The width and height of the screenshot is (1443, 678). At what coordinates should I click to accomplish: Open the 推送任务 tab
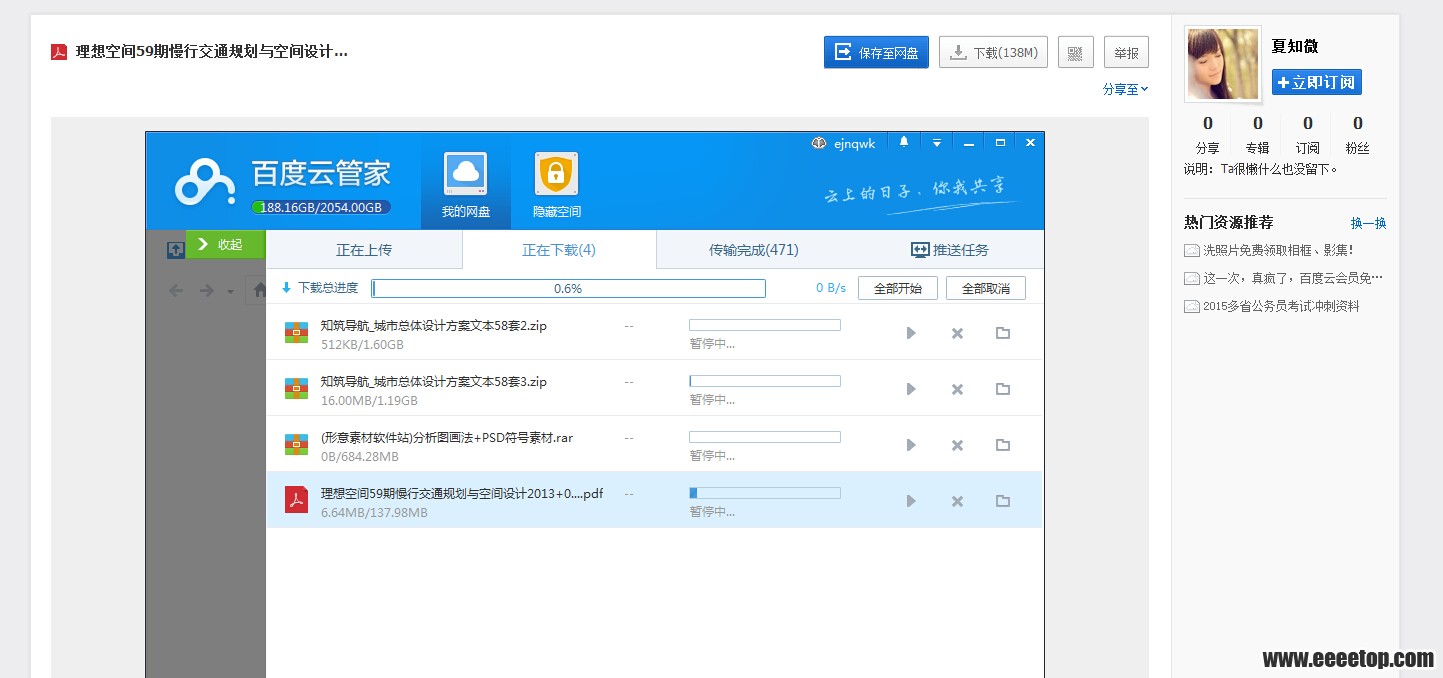pos(949,250)
